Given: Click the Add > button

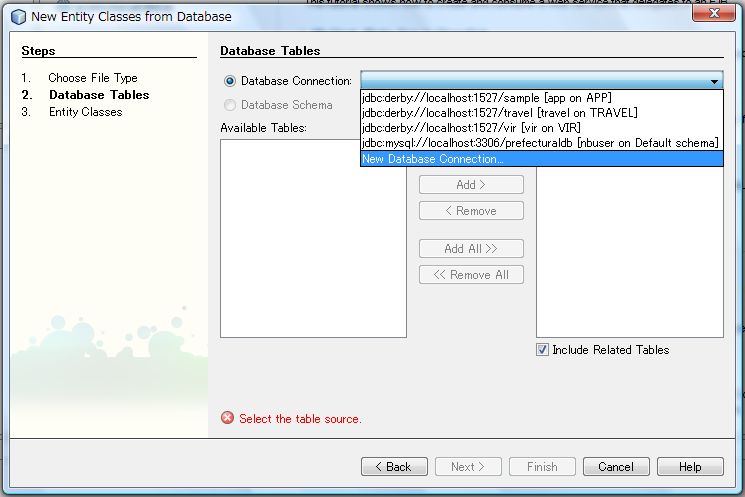Looking at the screenshot, I should pos(471,185).
